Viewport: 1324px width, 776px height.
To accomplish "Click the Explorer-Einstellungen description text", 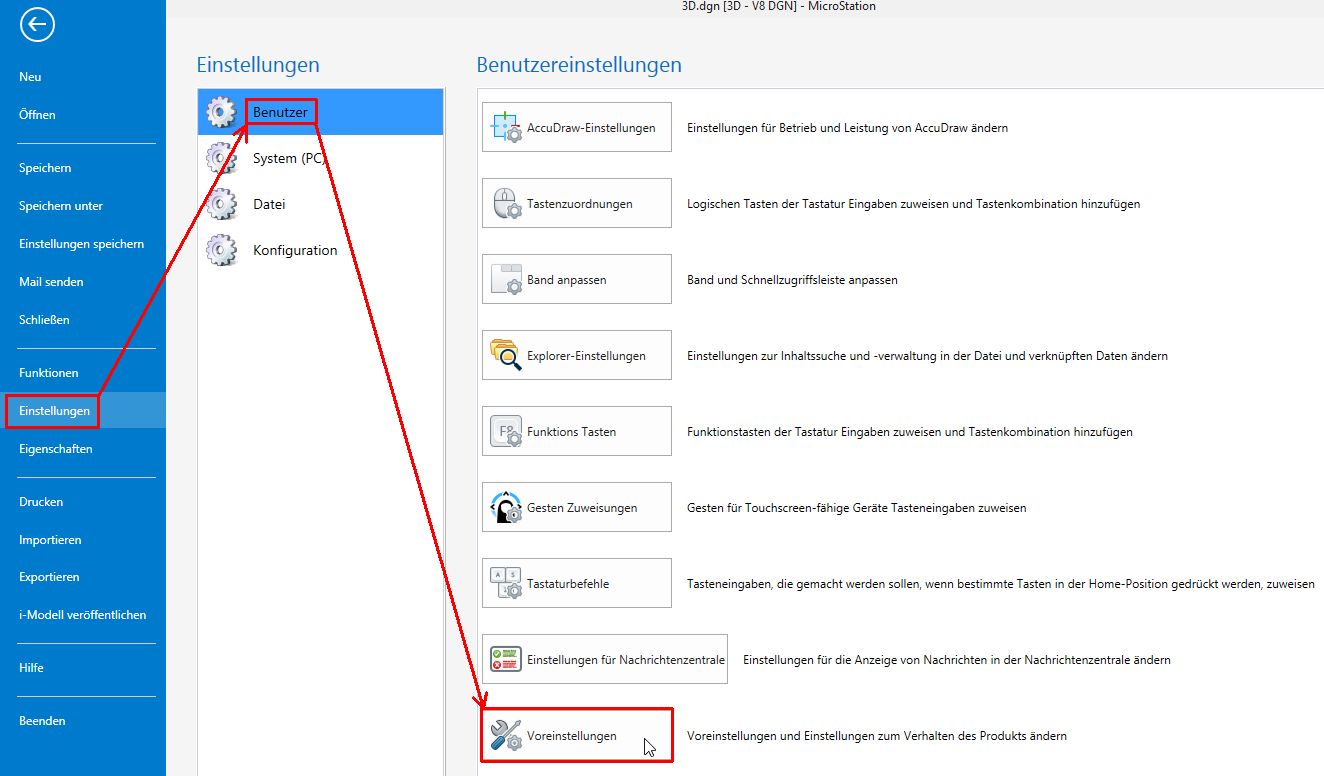I will coord(927,356).
